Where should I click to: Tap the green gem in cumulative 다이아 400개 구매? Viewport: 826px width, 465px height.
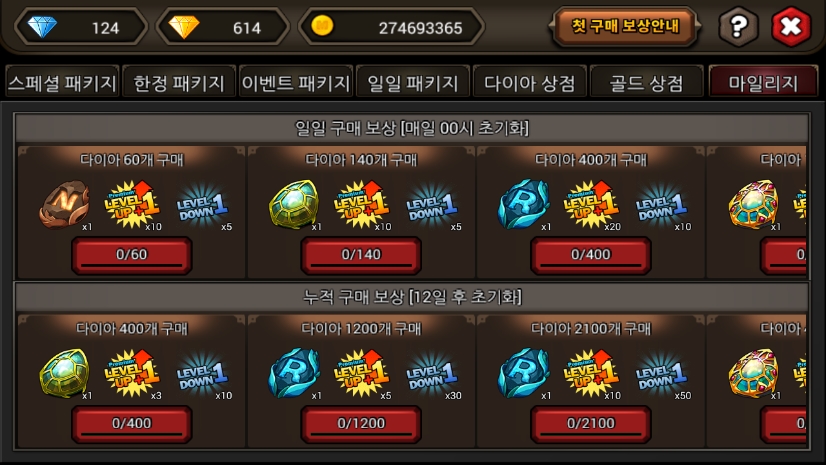coord(64,373)
